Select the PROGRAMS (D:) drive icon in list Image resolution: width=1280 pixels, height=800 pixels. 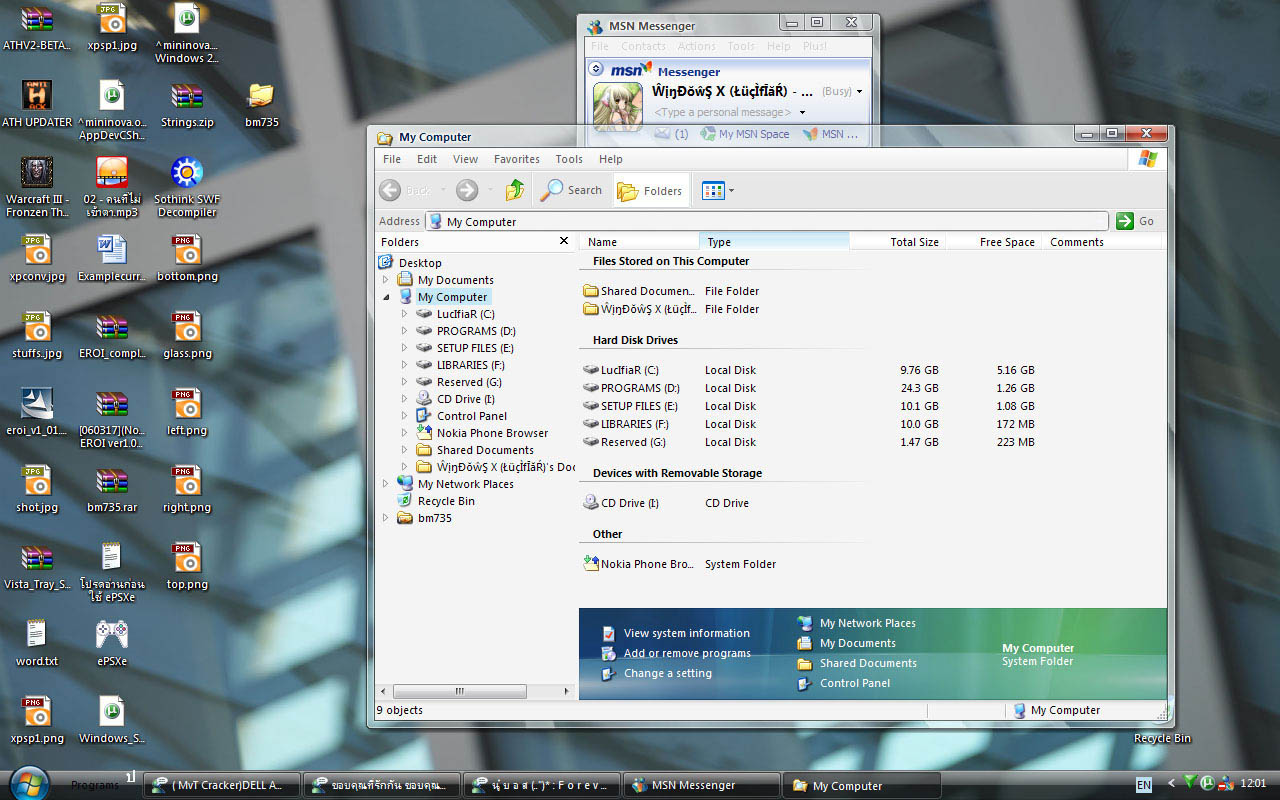(591, 388)
